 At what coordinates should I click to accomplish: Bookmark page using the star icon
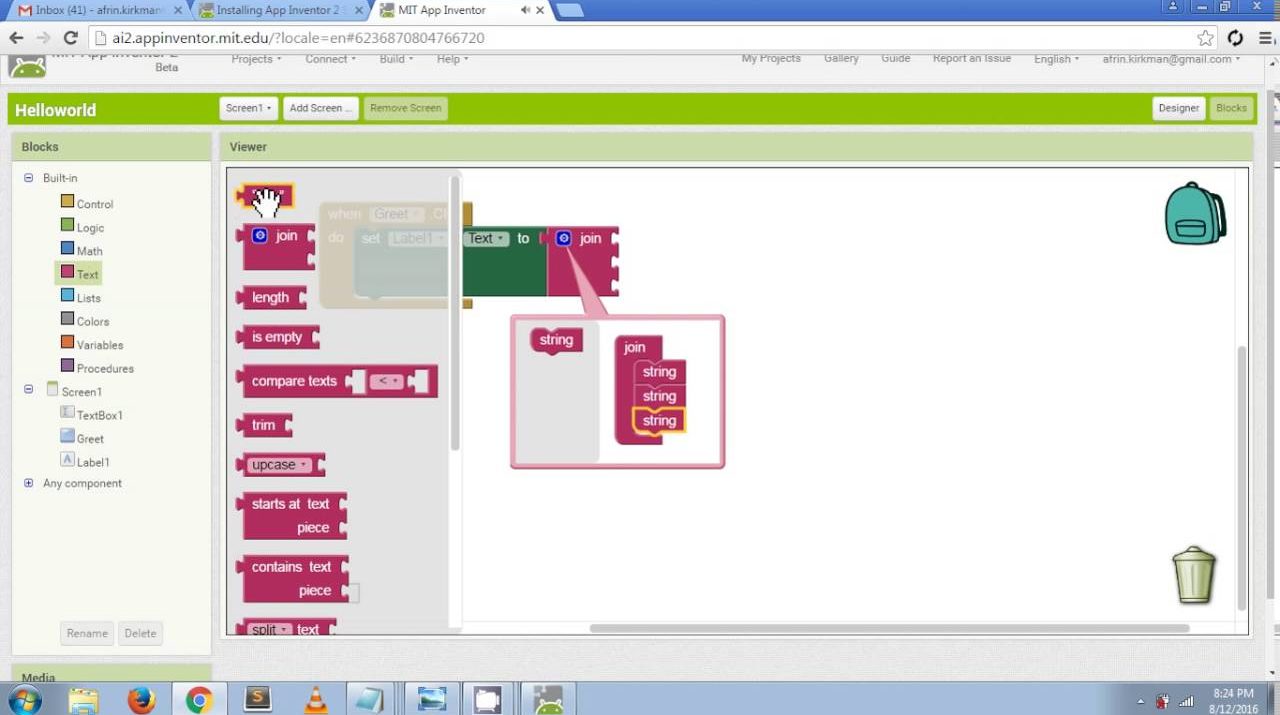(1206, 38)
